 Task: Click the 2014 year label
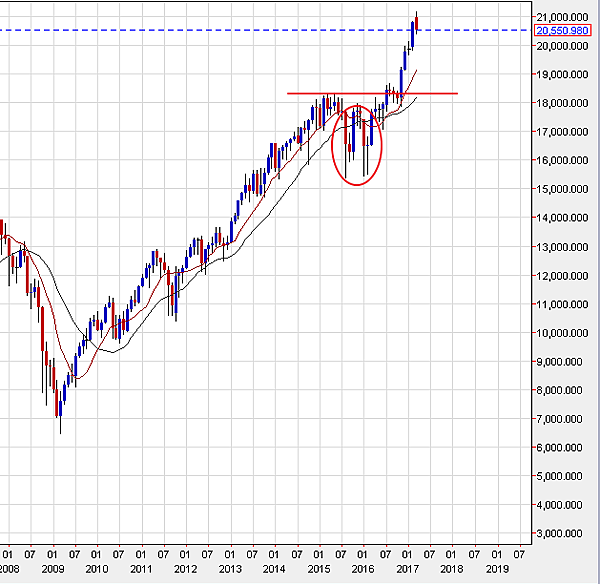tap(274, 569)
